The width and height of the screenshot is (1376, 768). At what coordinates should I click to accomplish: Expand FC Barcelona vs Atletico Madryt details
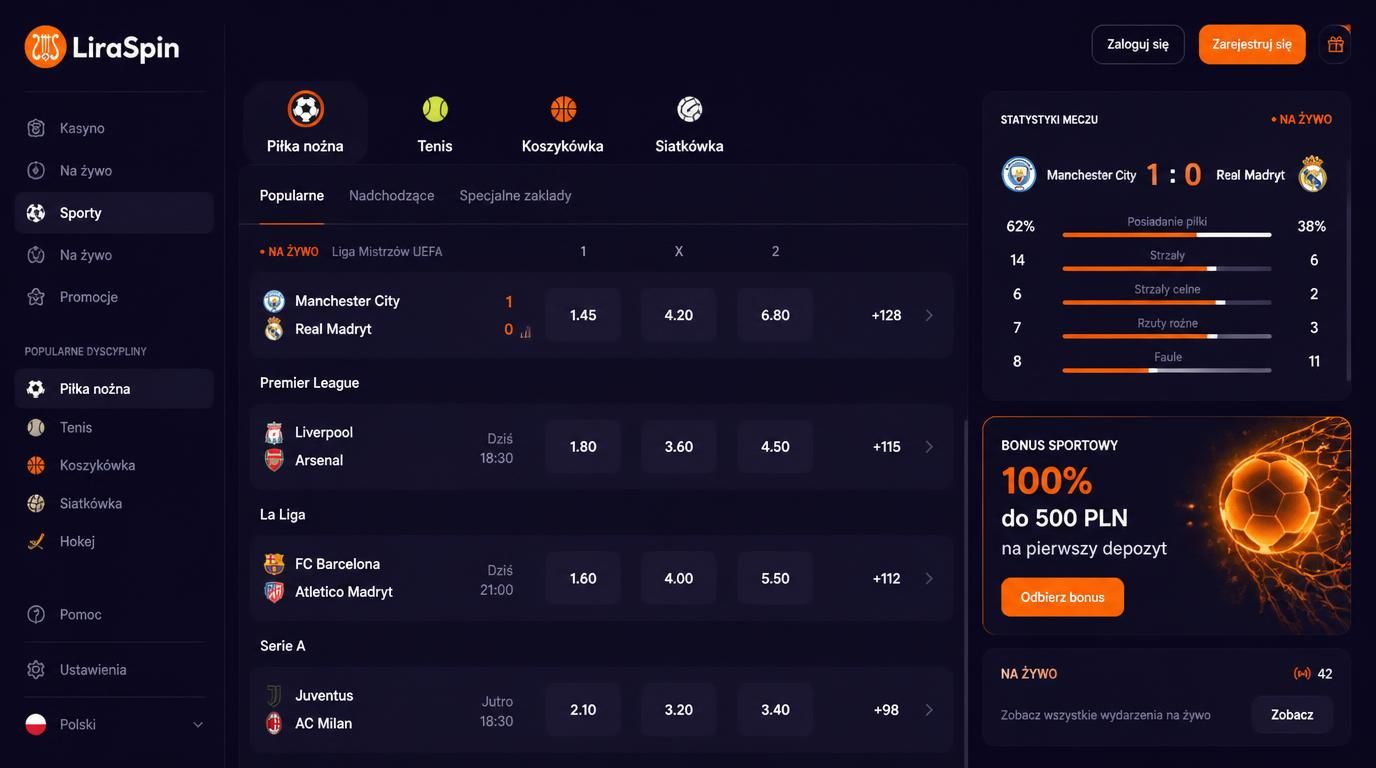pos(929,578)
